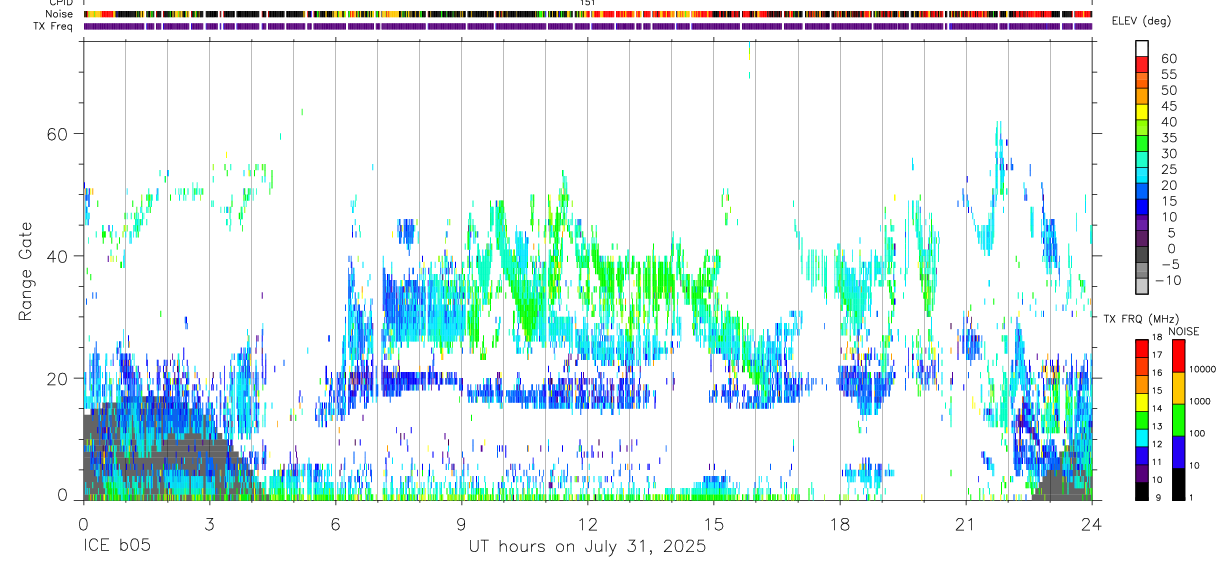Click the '151' CPID value at top
The width and height of the screenshot is (1228, 567).
(x=588, y=3)
